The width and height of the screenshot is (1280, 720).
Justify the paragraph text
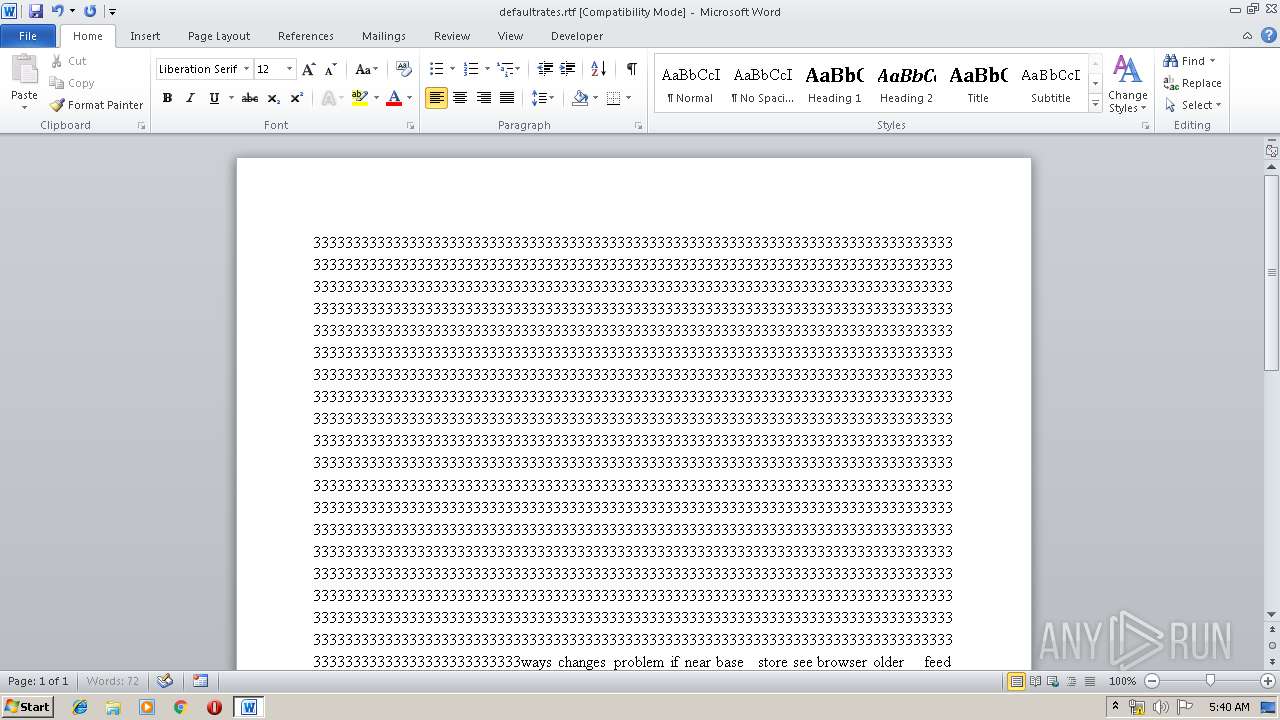coord(507,98)
